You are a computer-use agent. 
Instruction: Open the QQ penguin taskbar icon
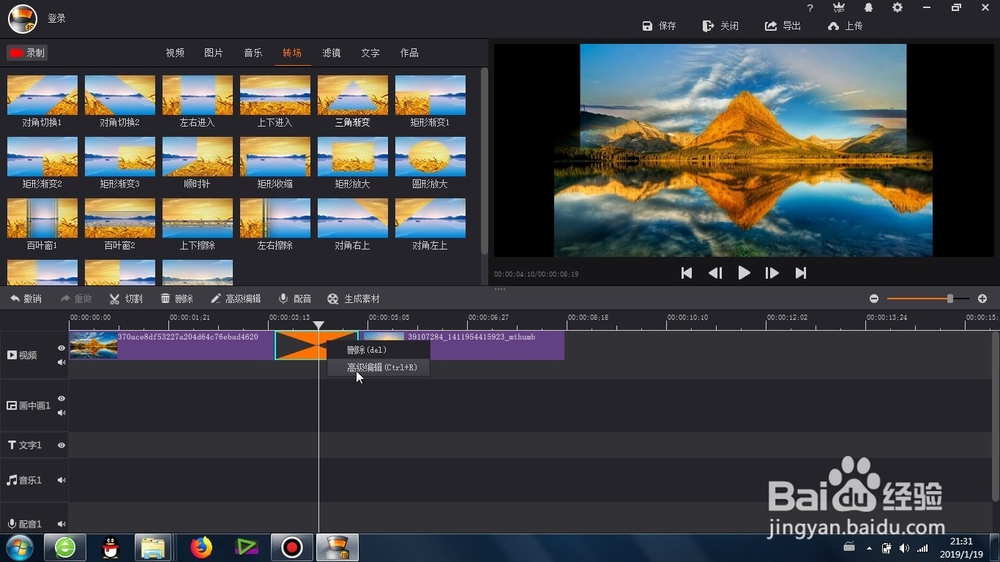click(110, 547)
